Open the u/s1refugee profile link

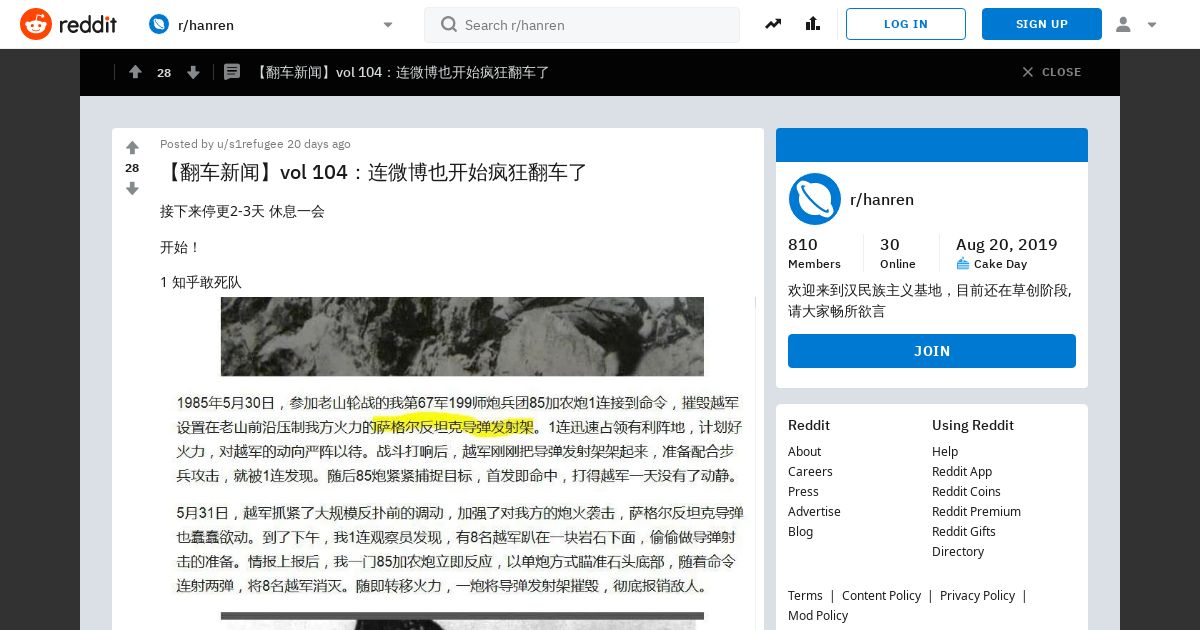250,144
